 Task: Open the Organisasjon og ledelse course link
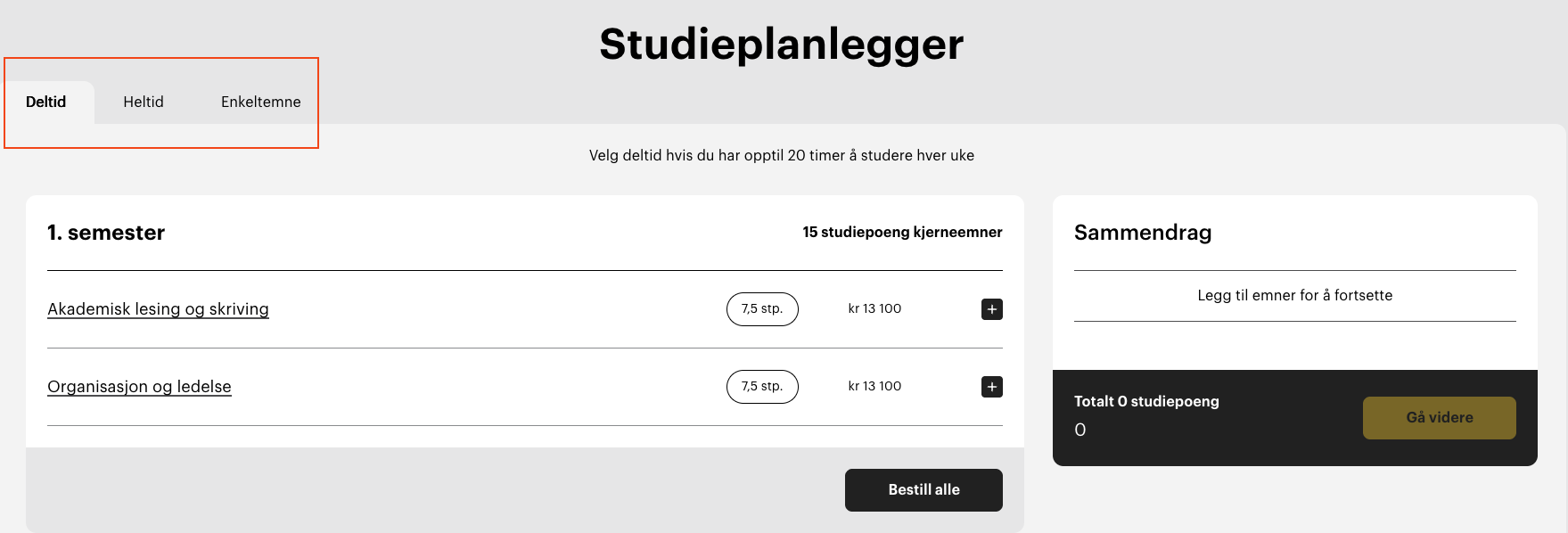139,387
